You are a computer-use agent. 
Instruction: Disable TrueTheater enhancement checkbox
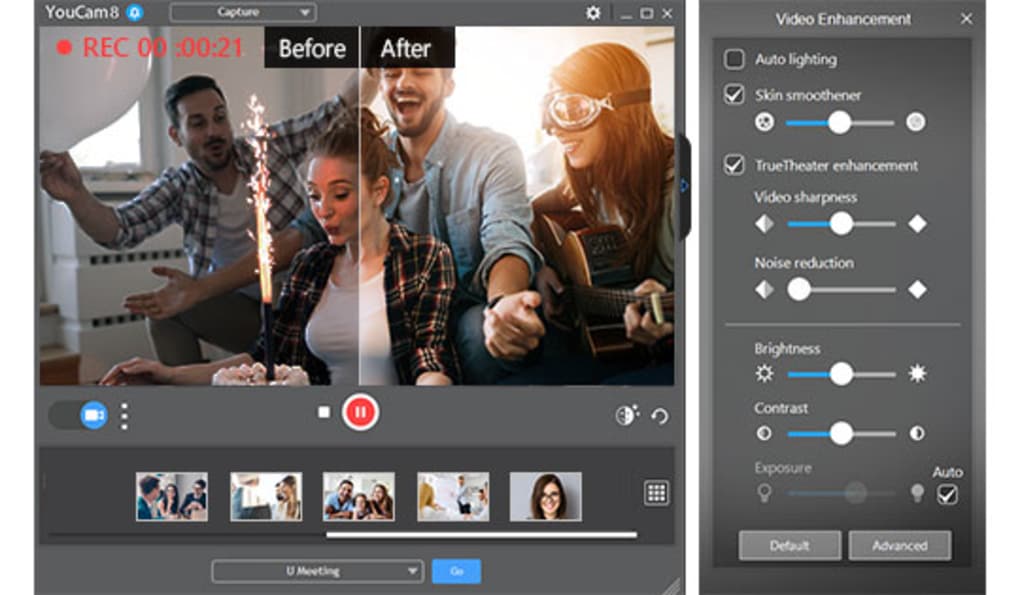click(x=735, y=165)
